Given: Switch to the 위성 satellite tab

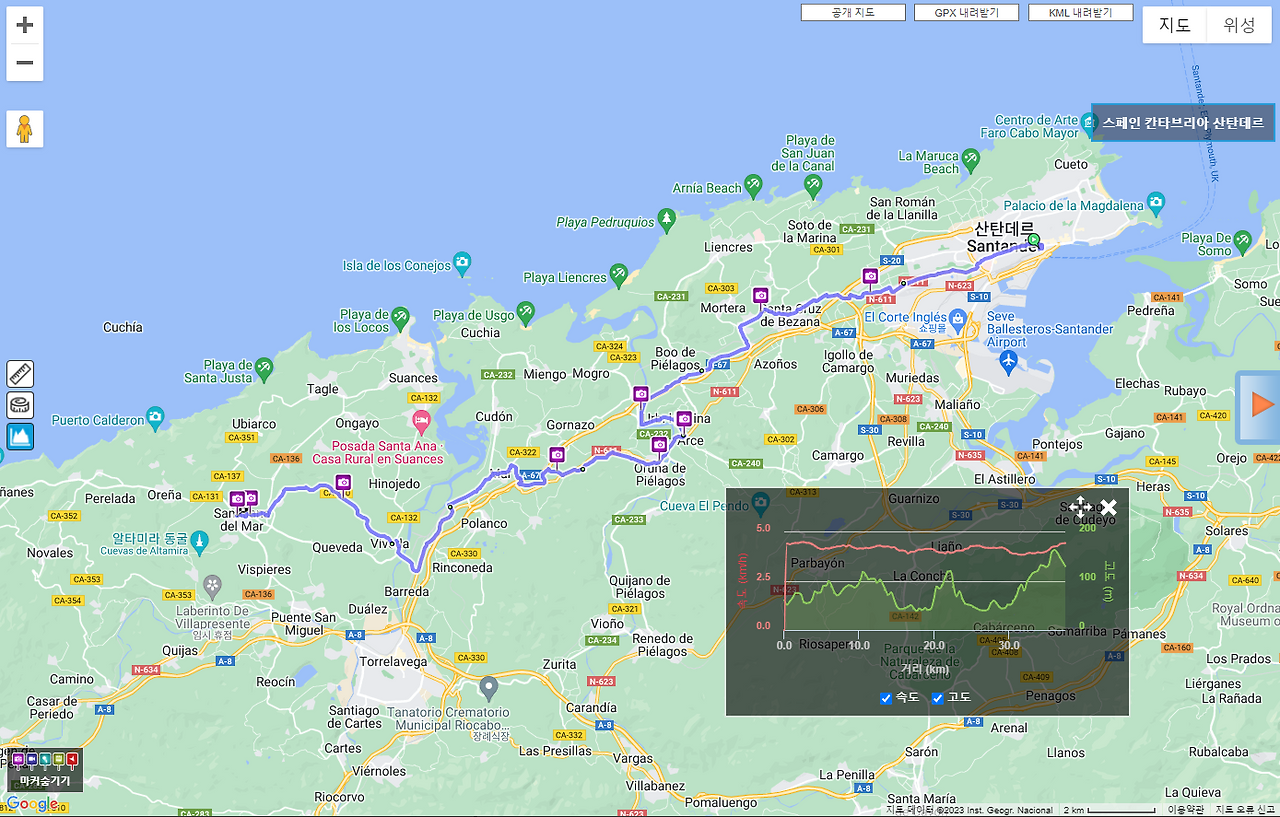Looking at the screenshot, I should coord(1239,26).
